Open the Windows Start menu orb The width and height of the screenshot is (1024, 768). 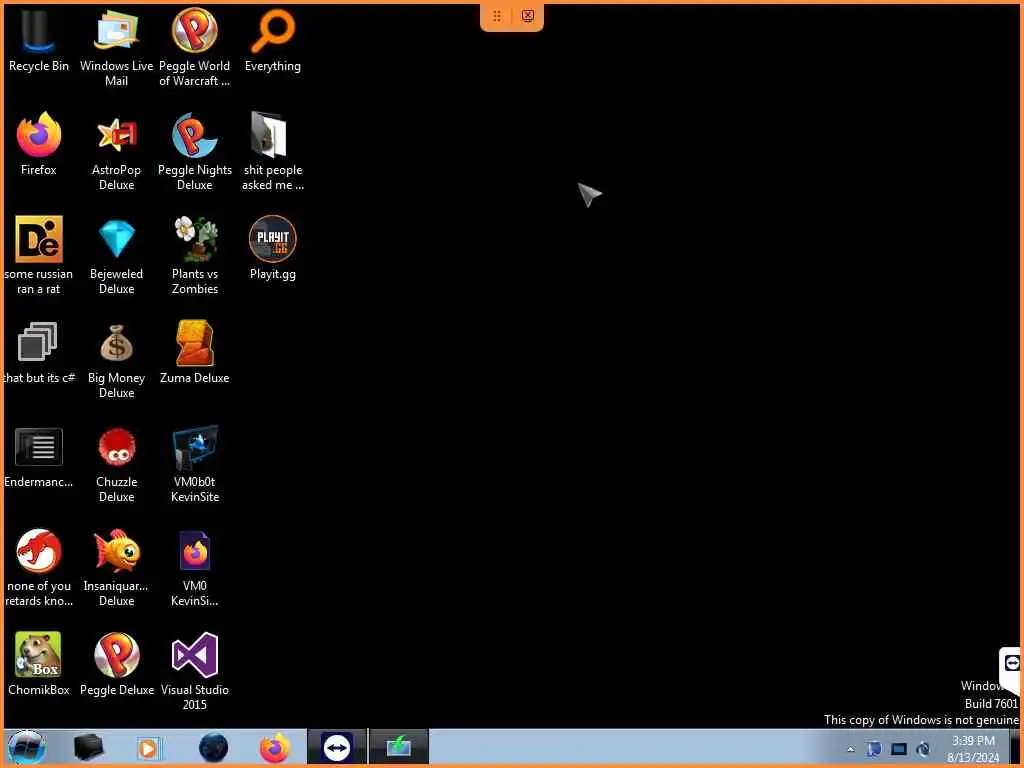pos(26,747)
